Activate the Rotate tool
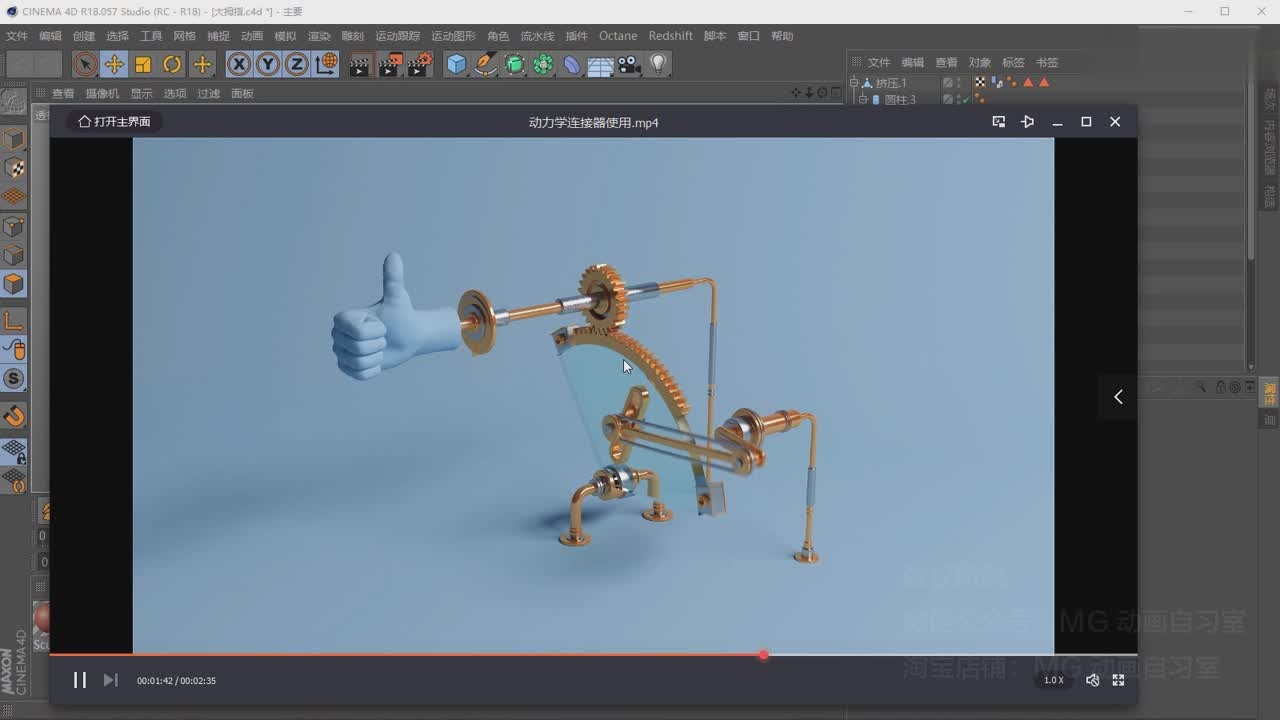 click(172, 65)
